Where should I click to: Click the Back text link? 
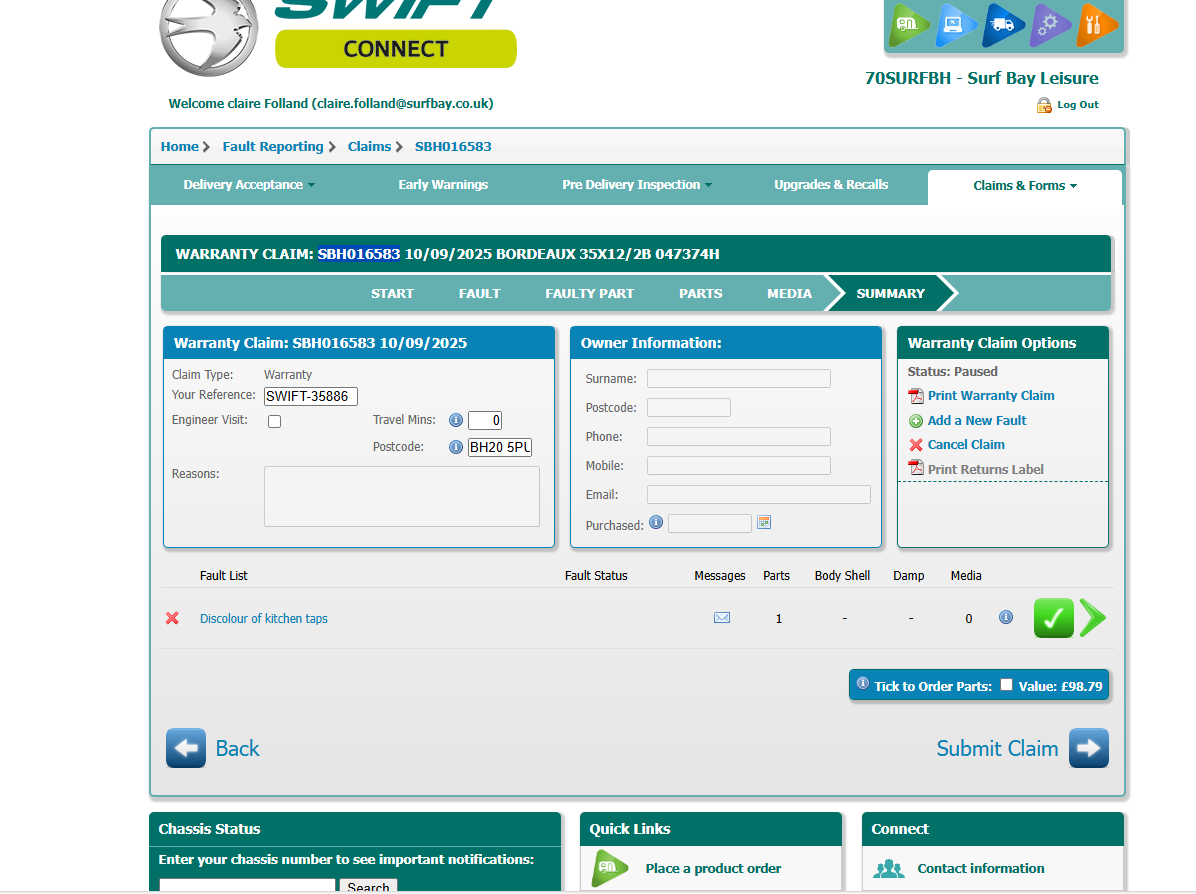point(237,748)
